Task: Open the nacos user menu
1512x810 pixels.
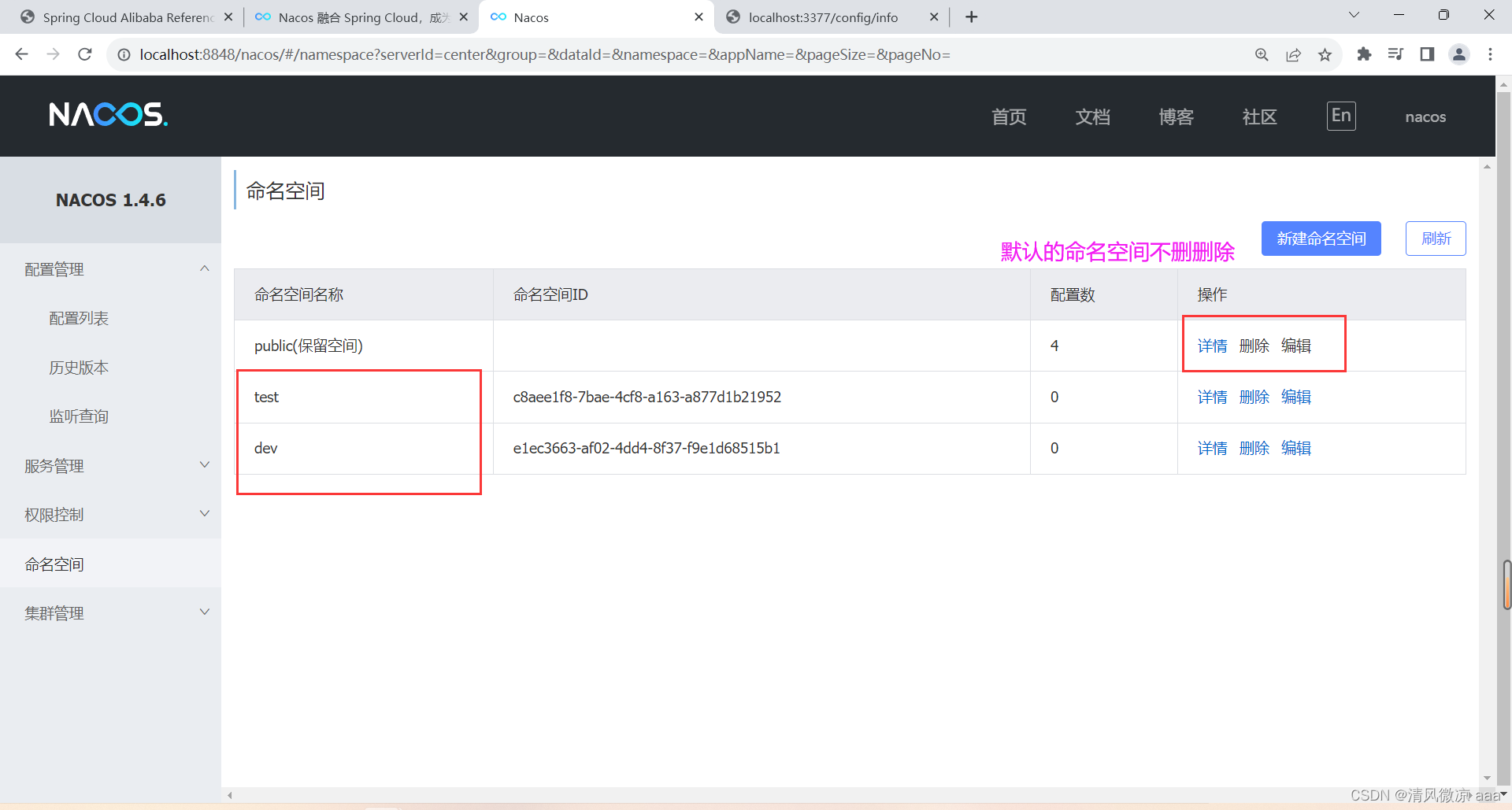Action: point(1425,117)
